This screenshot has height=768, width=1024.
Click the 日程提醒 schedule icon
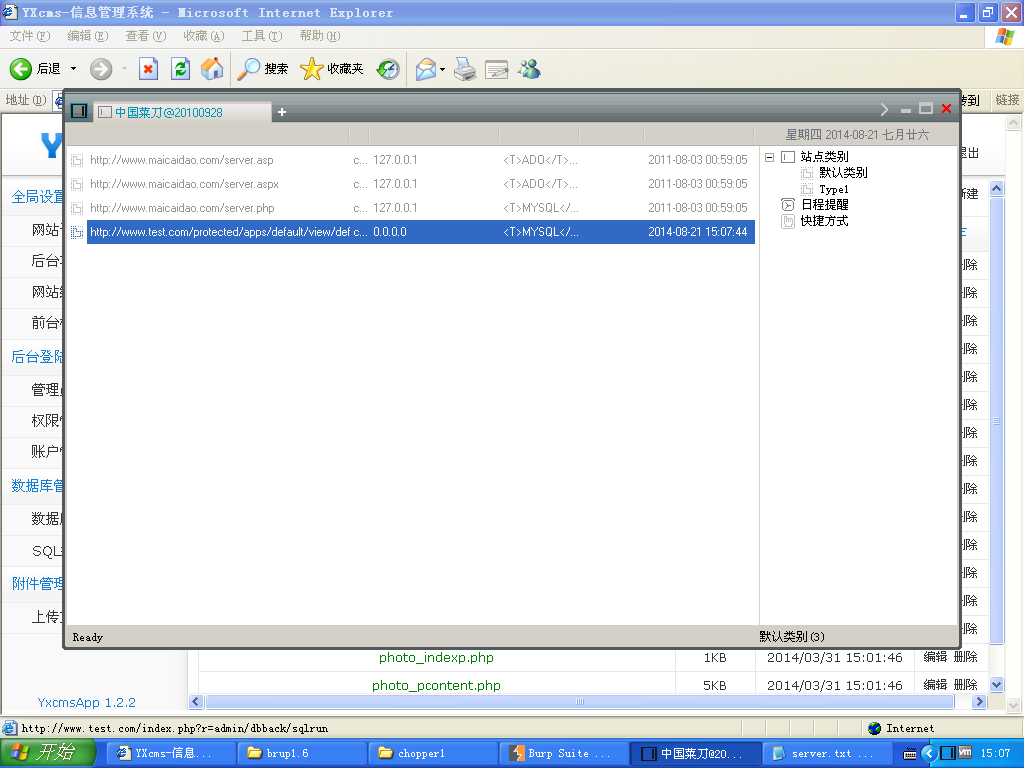(x=788, y=205)
